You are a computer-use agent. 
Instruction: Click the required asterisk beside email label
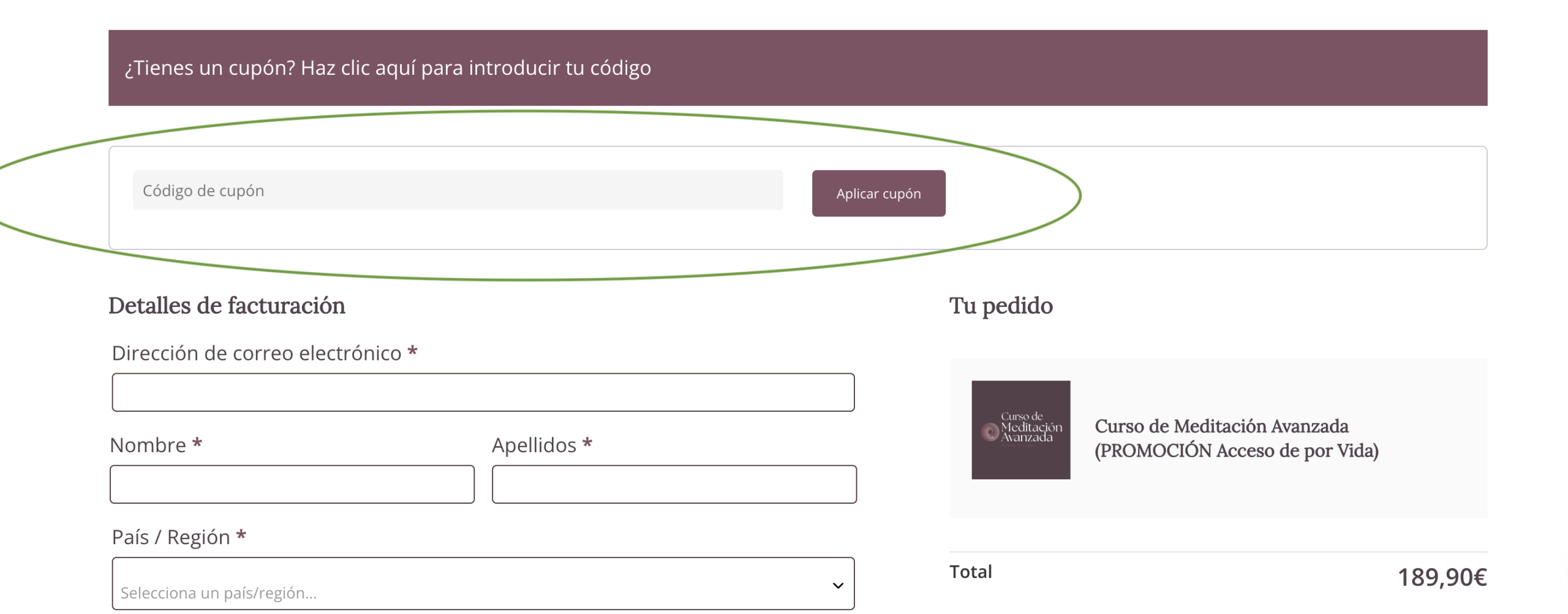[x=412, y=352]
